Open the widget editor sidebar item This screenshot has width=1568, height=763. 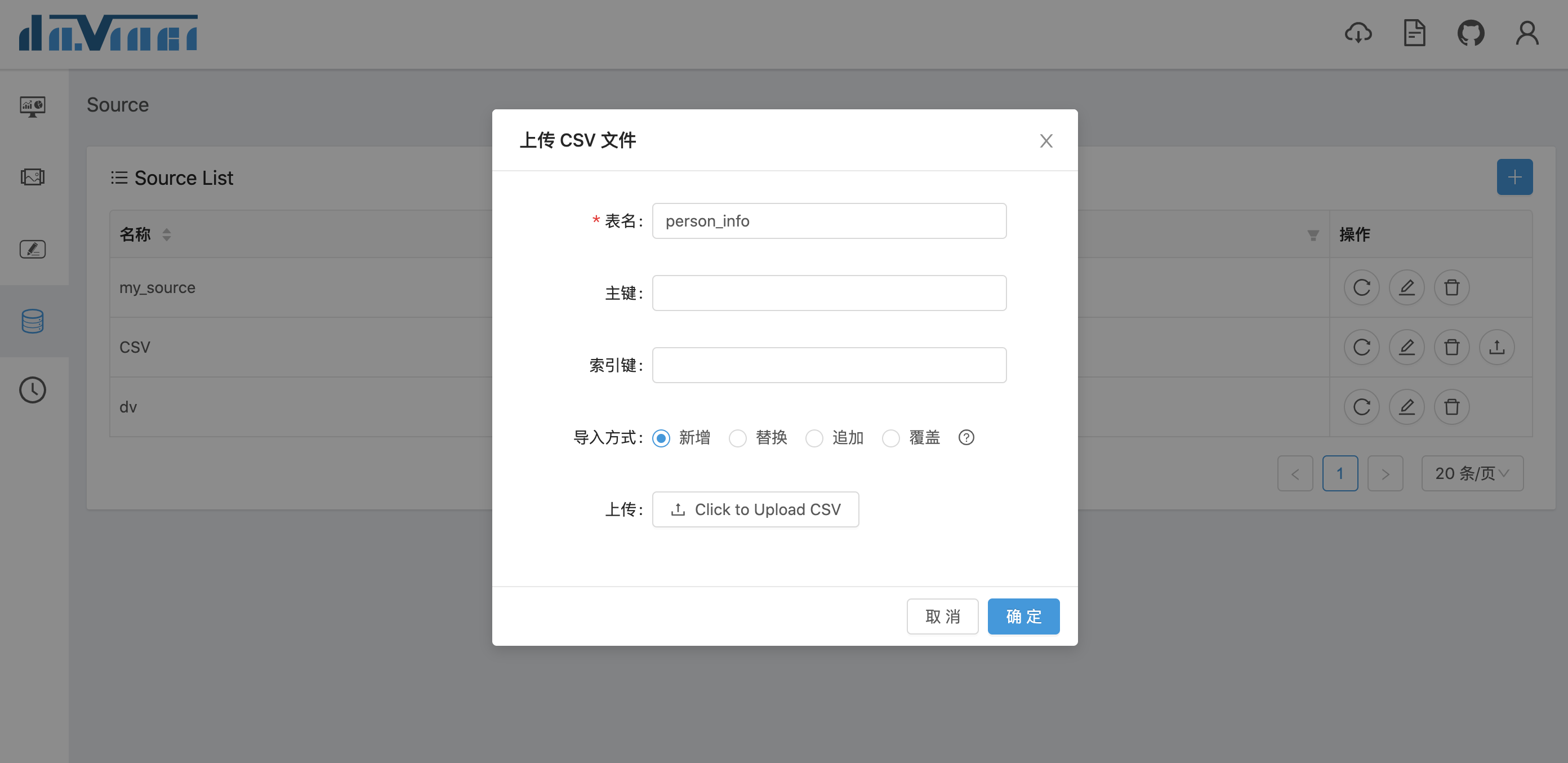coord(32,249)
